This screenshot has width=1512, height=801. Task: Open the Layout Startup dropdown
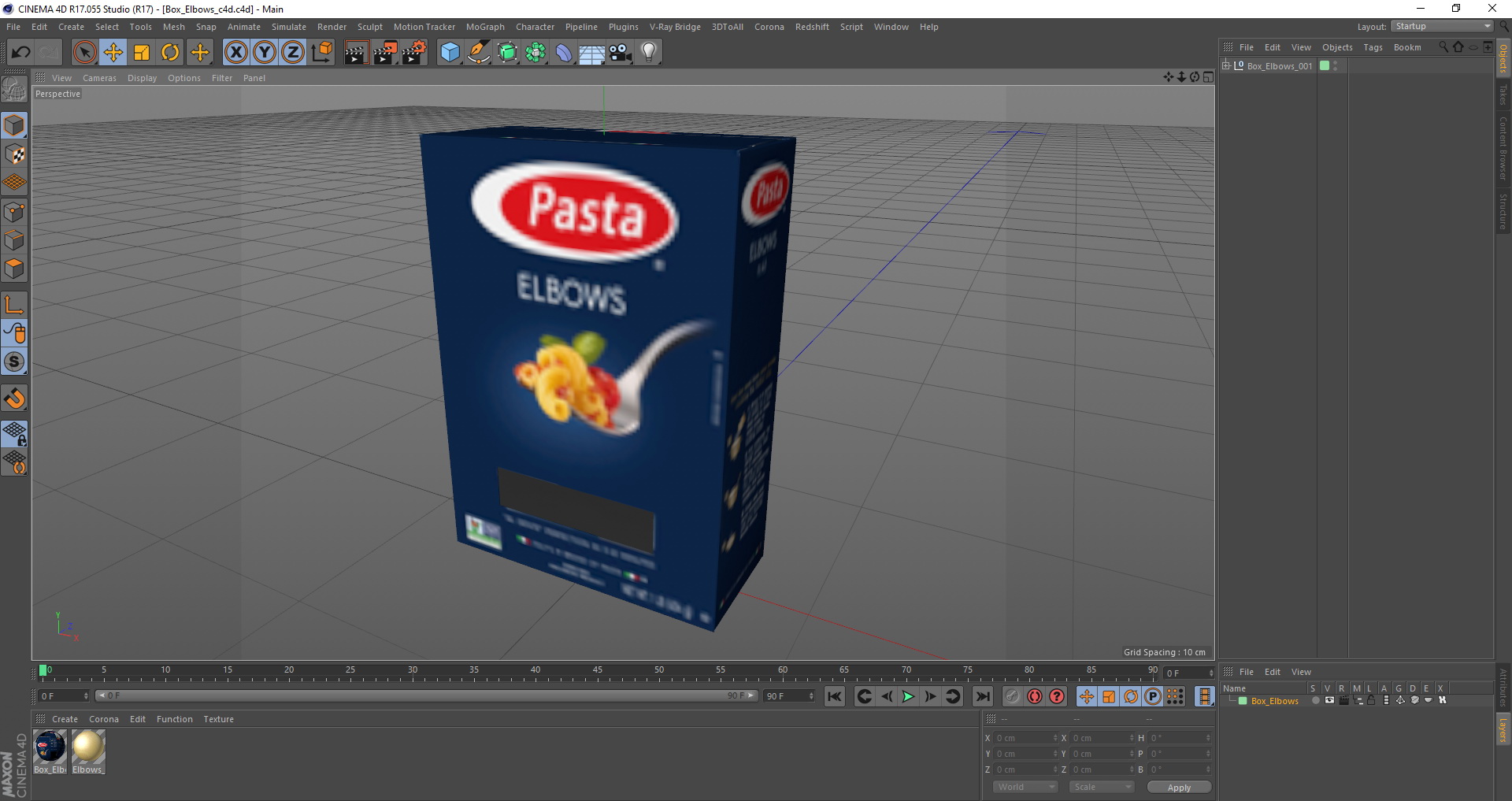coord(1441,26)
